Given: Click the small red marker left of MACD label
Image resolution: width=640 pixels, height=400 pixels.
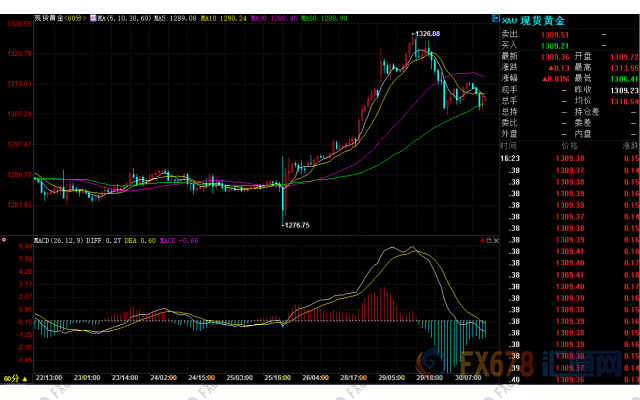Looking at the screenshot, I should [5, 241].
